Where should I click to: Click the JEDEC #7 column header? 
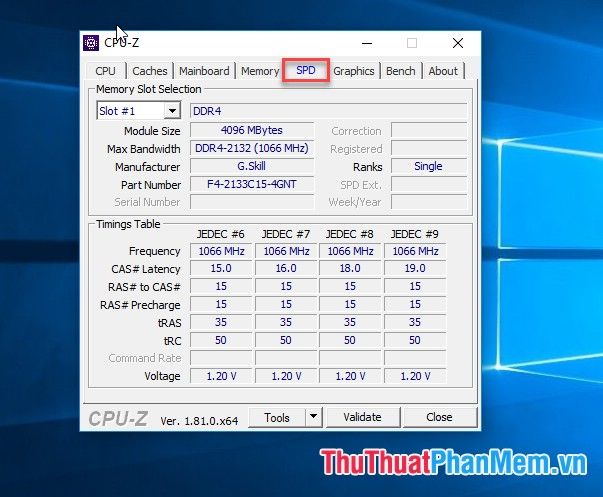click(286, 234)
